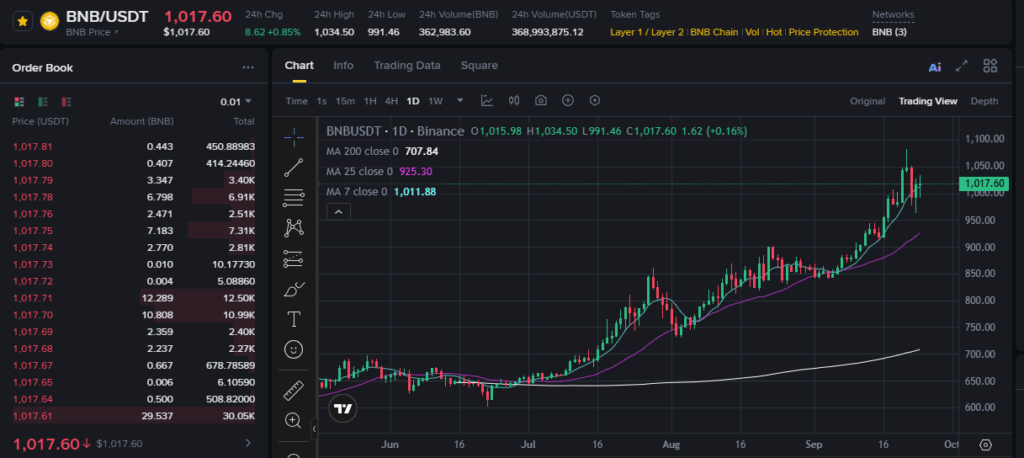1024x458 pixels.
Task: Select the 1W interval
Action: (435, 101)
